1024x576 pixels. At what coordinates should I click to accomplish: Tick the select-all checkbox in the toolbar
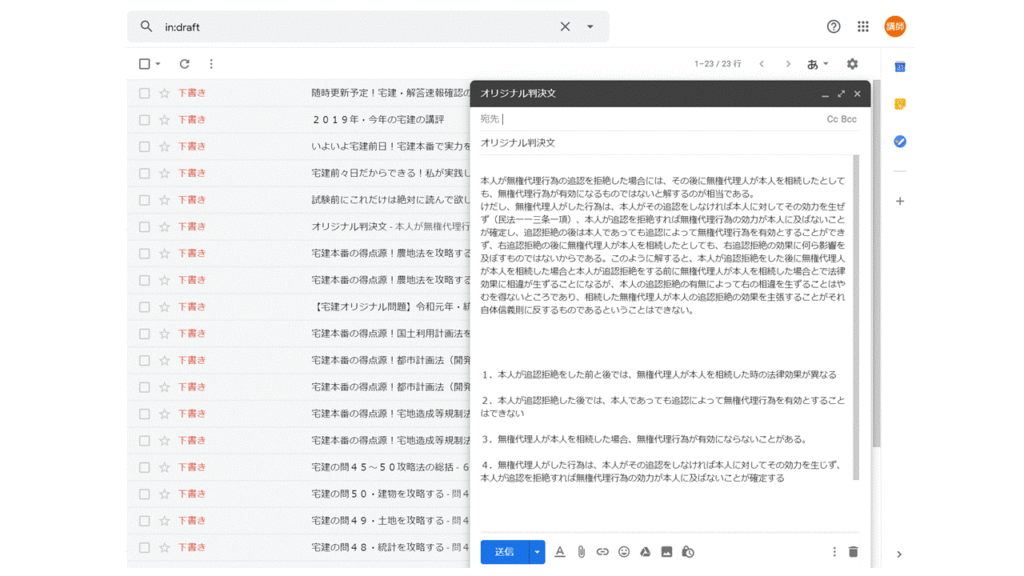pos(144,64)
